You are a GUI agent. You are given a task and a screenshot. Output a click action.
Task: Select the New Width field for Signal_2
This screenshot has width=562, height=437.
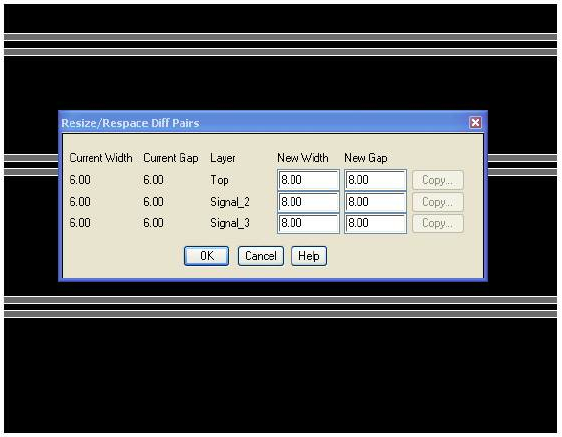pos(308,202)
